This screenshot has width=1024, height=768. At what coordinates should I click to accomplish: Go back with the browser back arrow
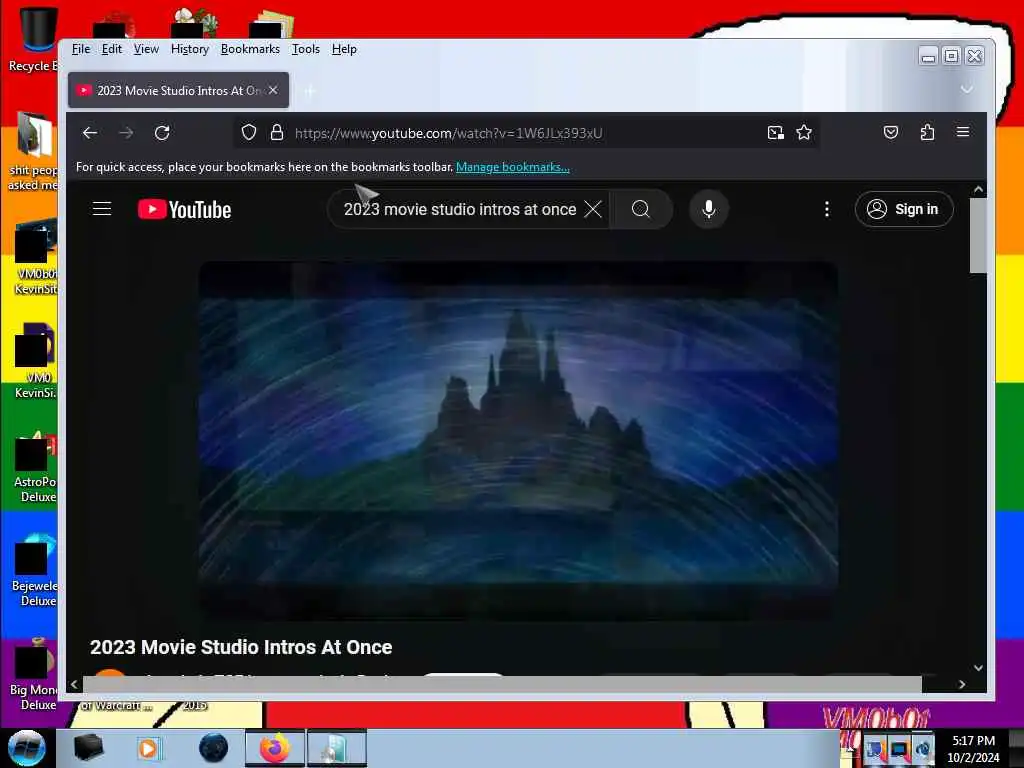click(89, 133)
